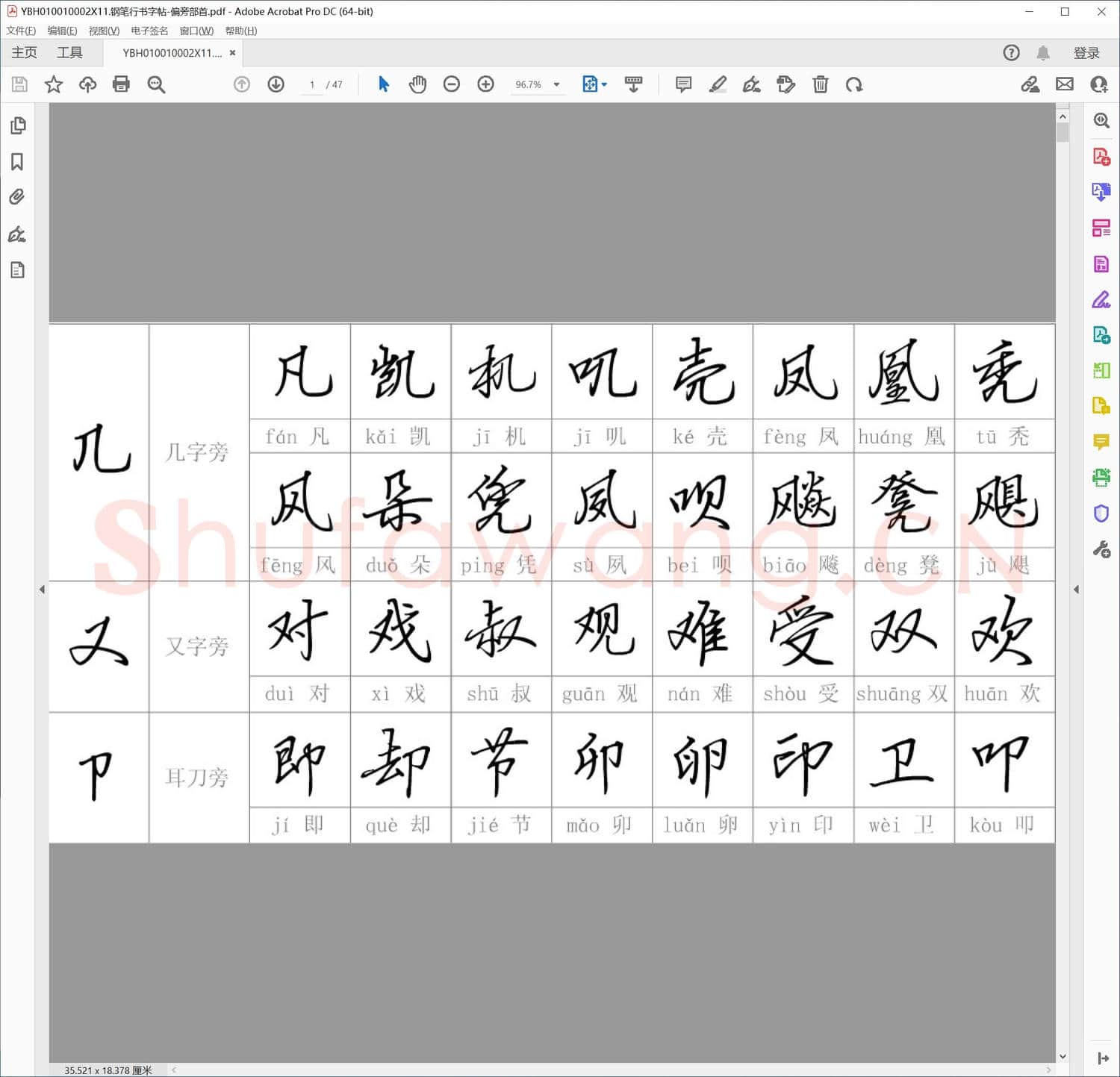Screen dimensions: 1120x1077
Task: Open the 文件(F) menu
Action: click(21, 31)
